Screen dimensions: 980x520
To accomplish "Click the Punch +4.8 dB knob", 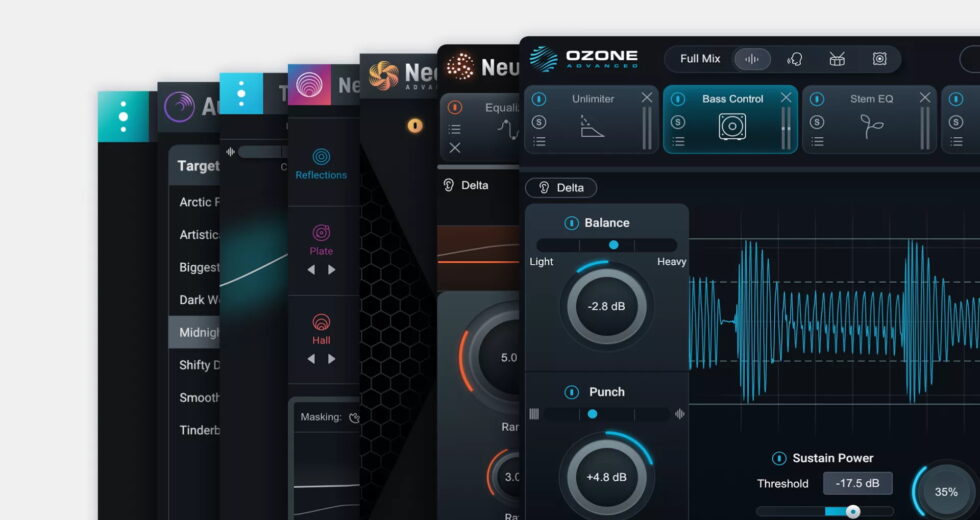I will click(x=606, y=477).
